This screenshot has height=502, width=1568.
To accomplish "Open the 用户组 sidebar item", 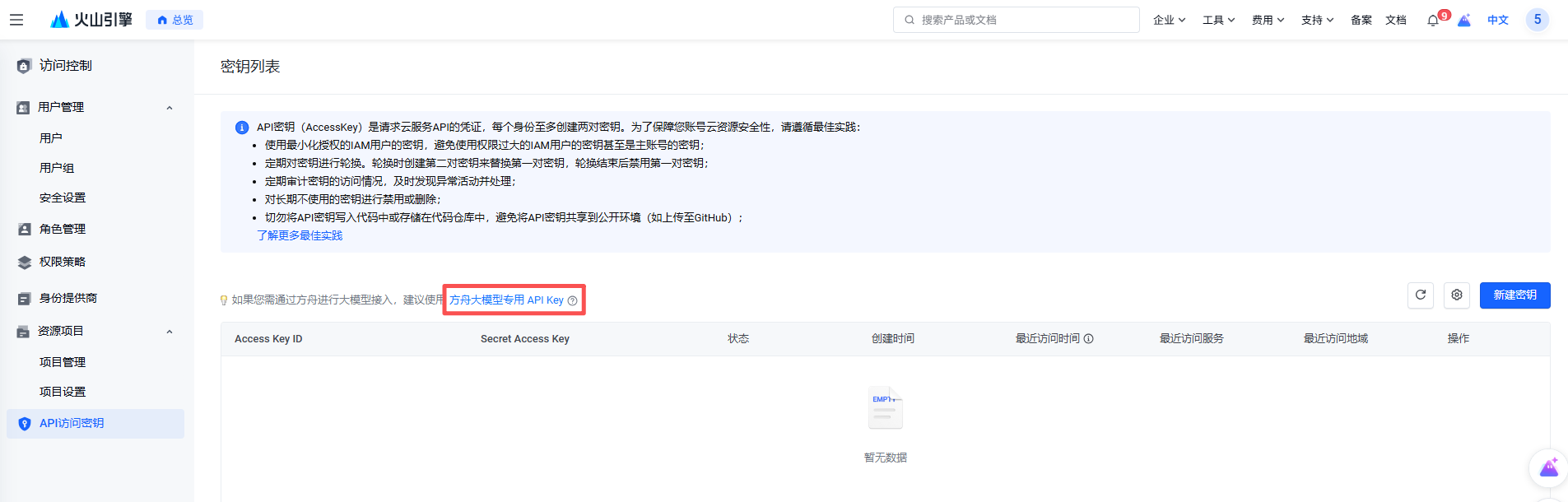I will click(57, 168).
